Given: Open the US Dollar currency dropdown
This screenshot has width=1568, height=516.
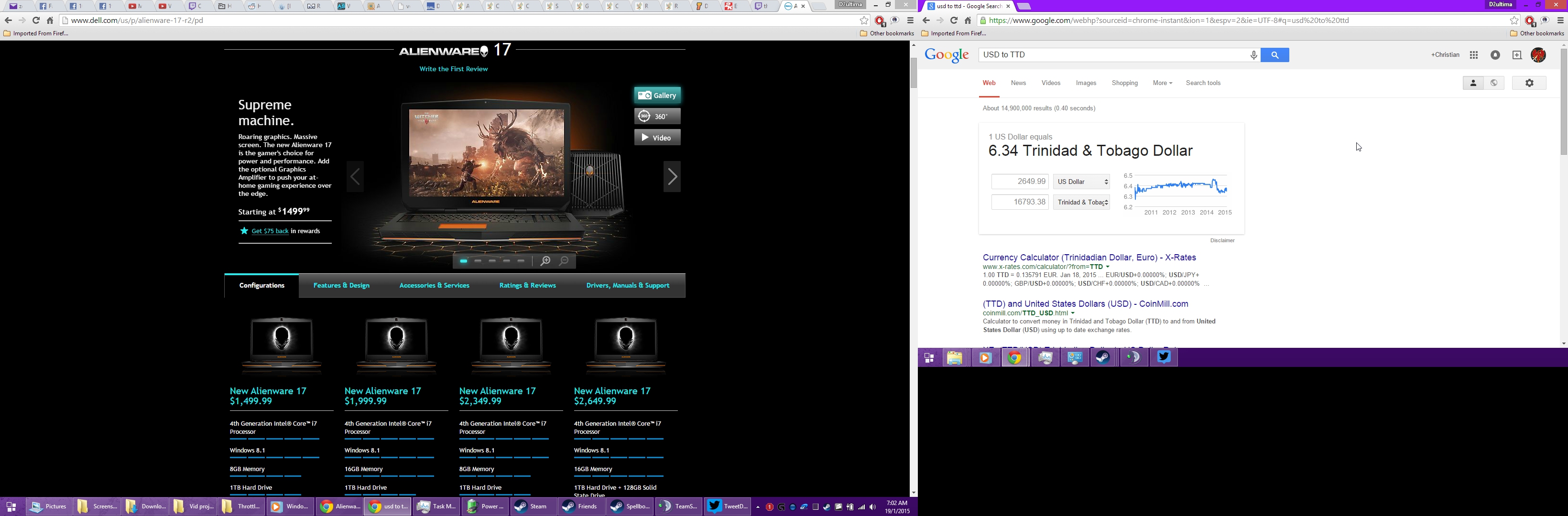Looking at the screenshot, I should point(1082,182).
